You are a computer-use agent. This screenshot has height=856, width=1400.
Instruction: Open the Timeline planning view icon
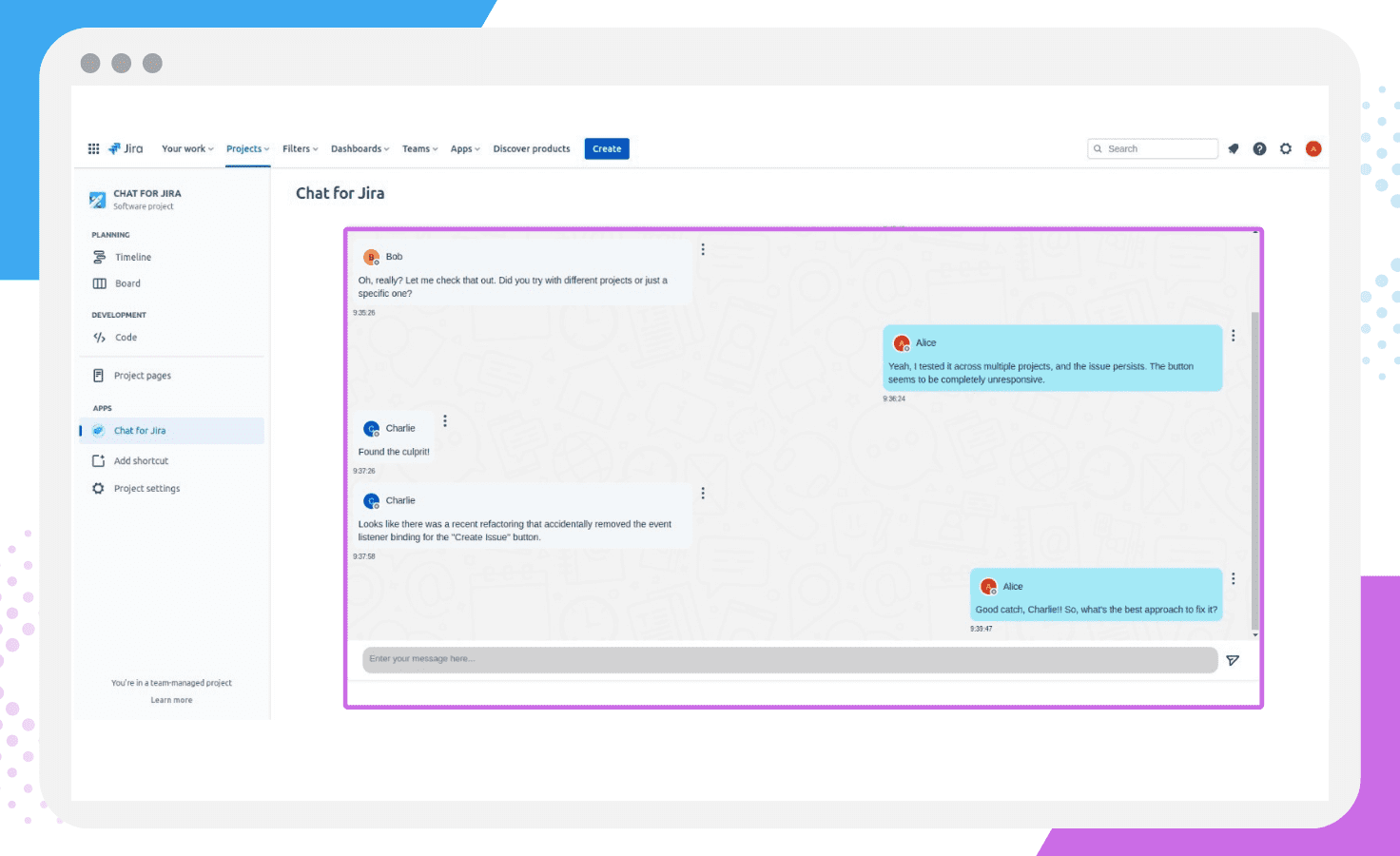coord(99,256)
